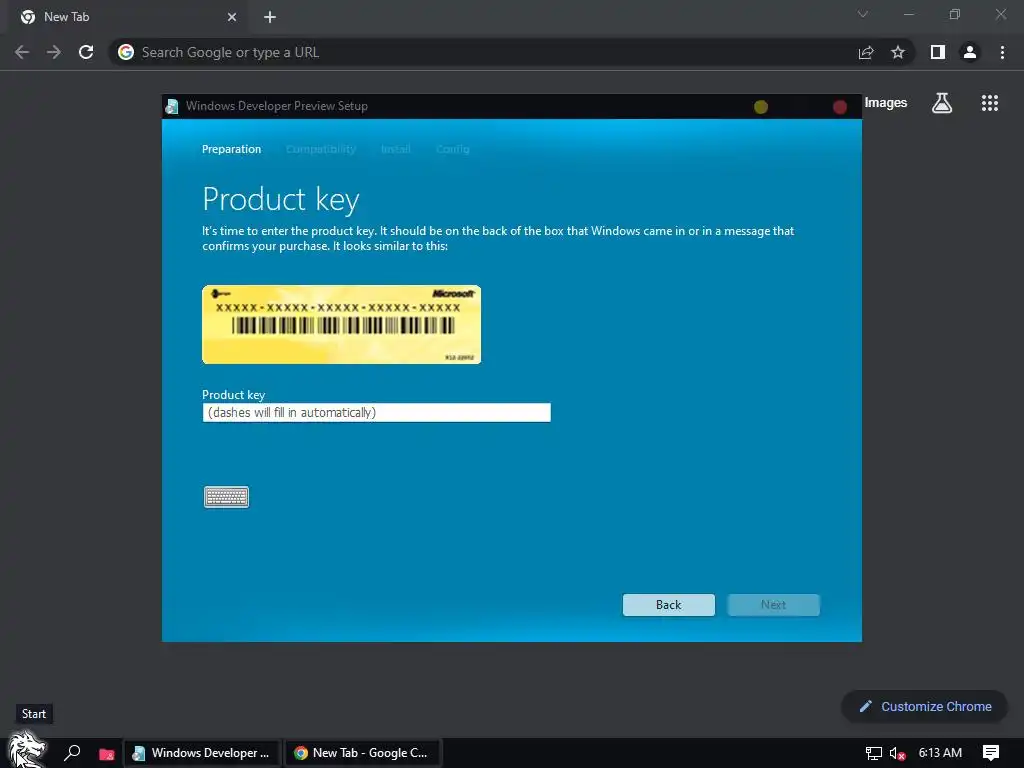The image size is (1024, 768).
Task: Open a new Chrome tab
Action: [x=270, y=17]
